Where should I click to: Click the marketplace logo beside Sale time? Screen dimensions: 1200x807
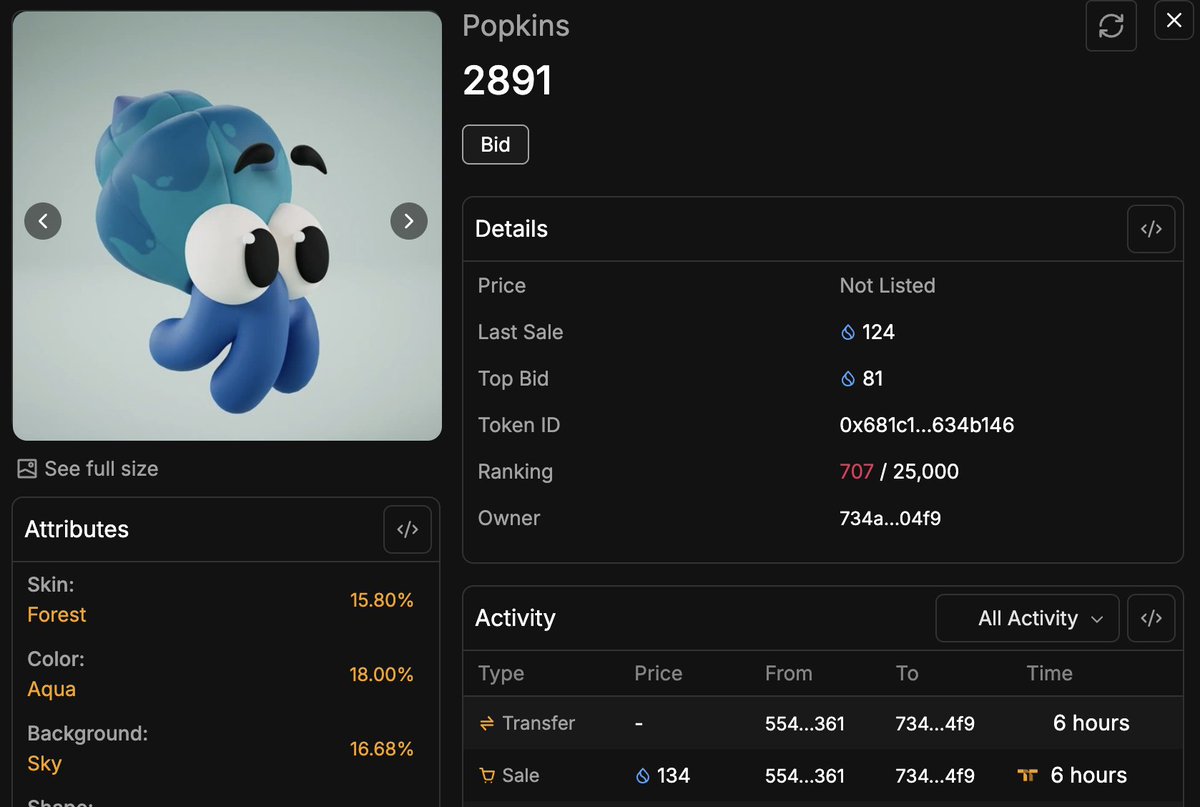pyautogui.click(x=1027, y=775)
